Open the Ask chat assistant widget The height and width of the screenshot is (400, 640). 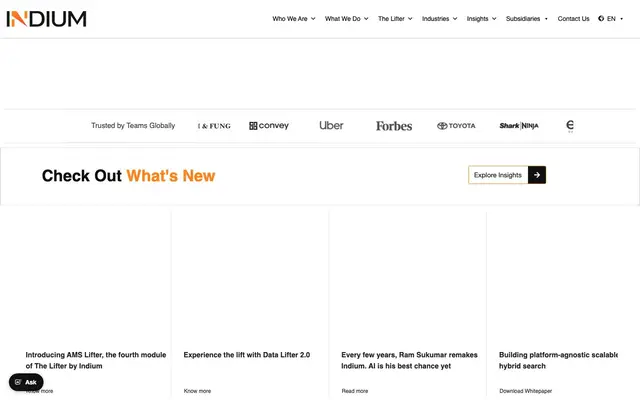tap(26, 382)
